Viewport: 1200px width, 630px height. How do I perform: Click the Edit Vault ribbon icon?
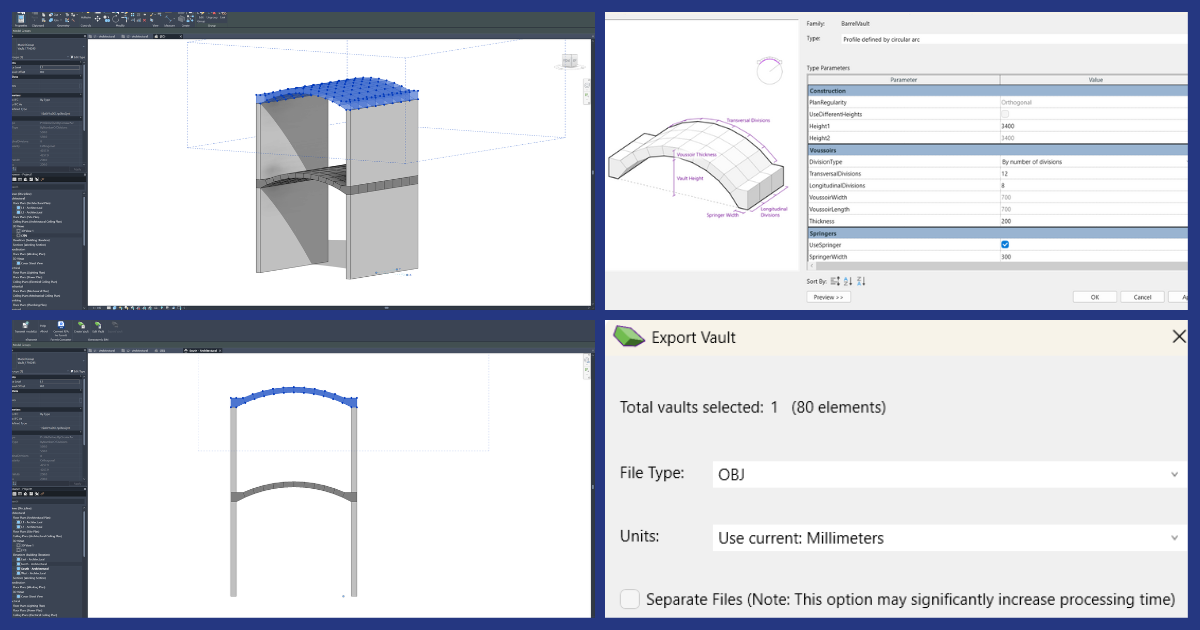click(x=97, y=326)
